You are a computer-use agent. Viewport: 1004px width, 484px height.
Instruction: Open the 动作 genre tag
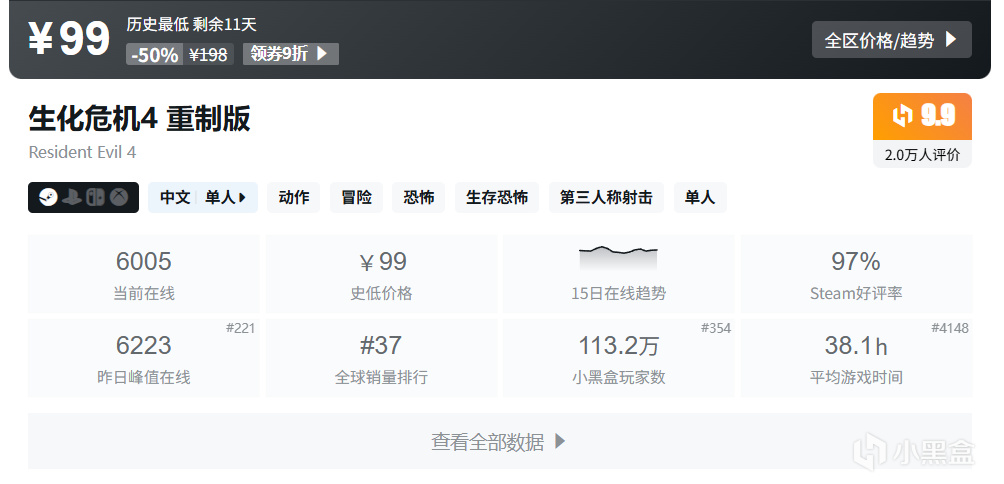point(294,198)
